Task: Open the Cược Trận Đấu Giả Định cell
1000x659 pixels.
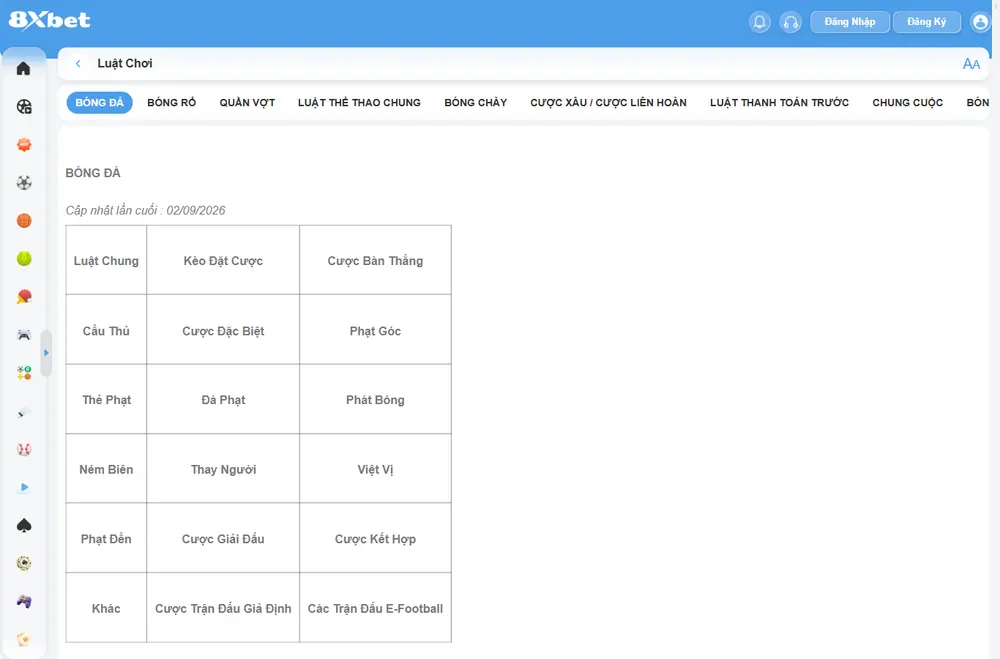Action: (x=223, y=608)
